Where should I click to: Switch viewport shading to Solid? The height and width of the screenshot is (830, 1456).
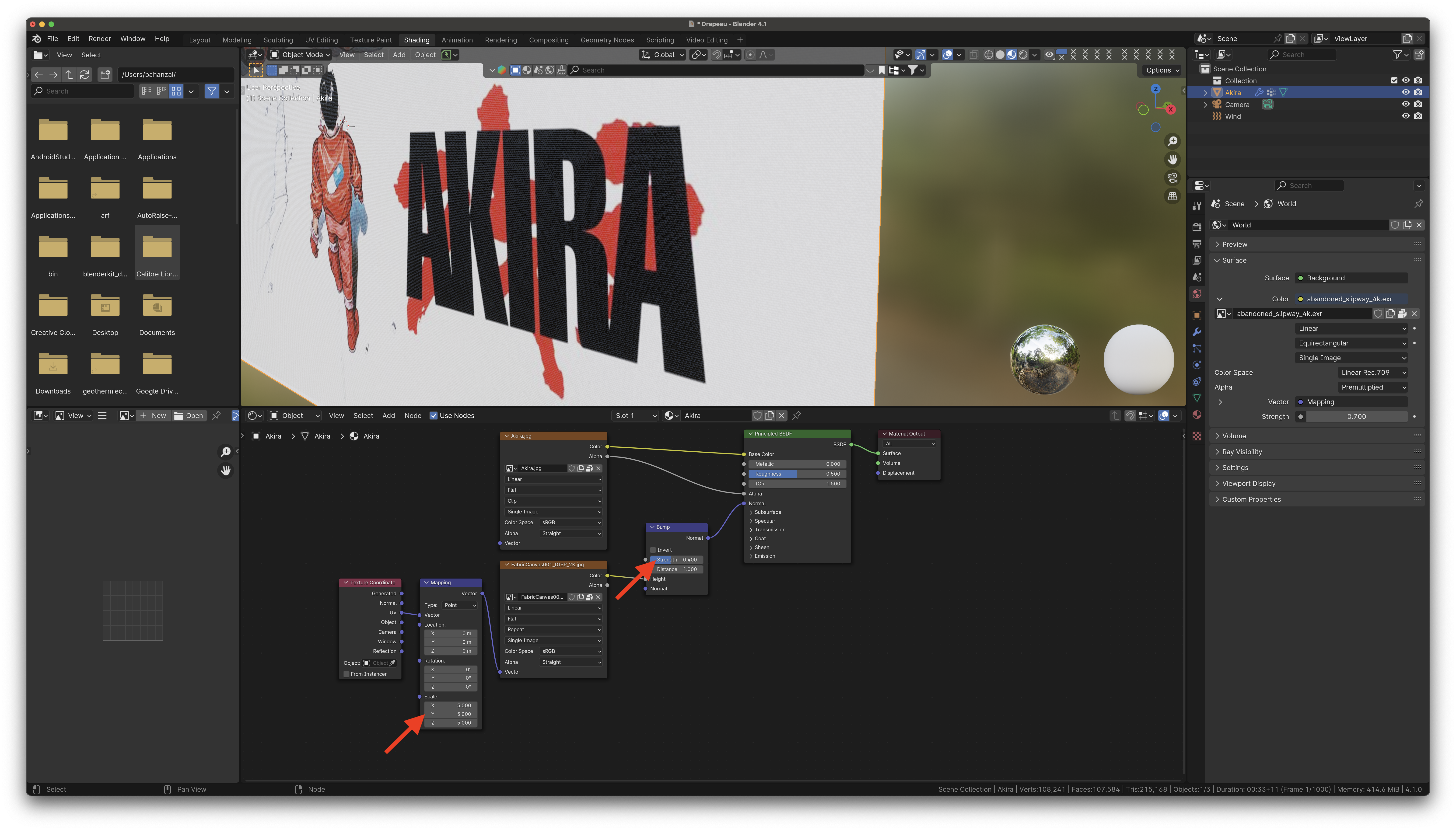click(1000, 55)
